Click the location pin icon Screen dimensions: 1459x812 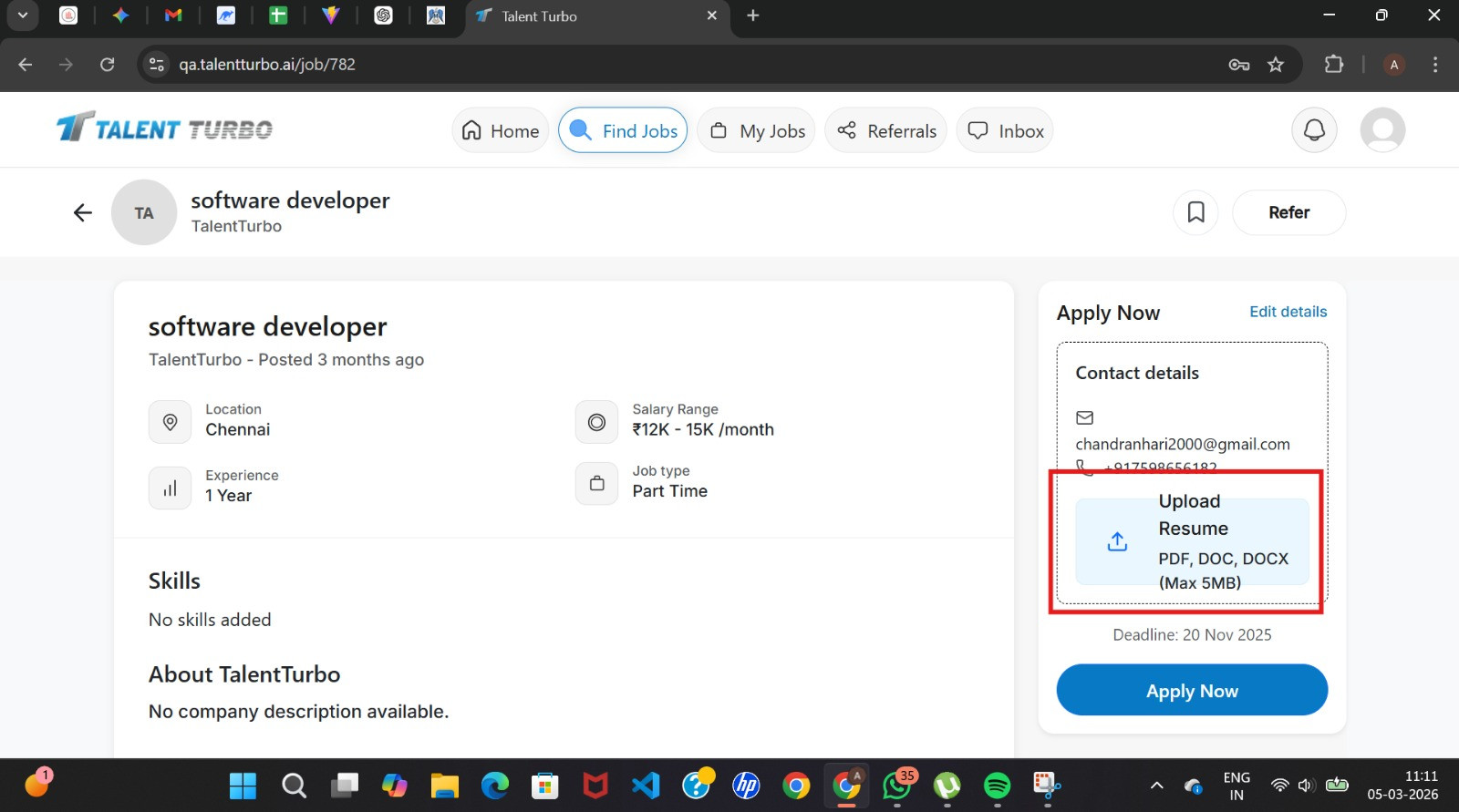[170, 422]
